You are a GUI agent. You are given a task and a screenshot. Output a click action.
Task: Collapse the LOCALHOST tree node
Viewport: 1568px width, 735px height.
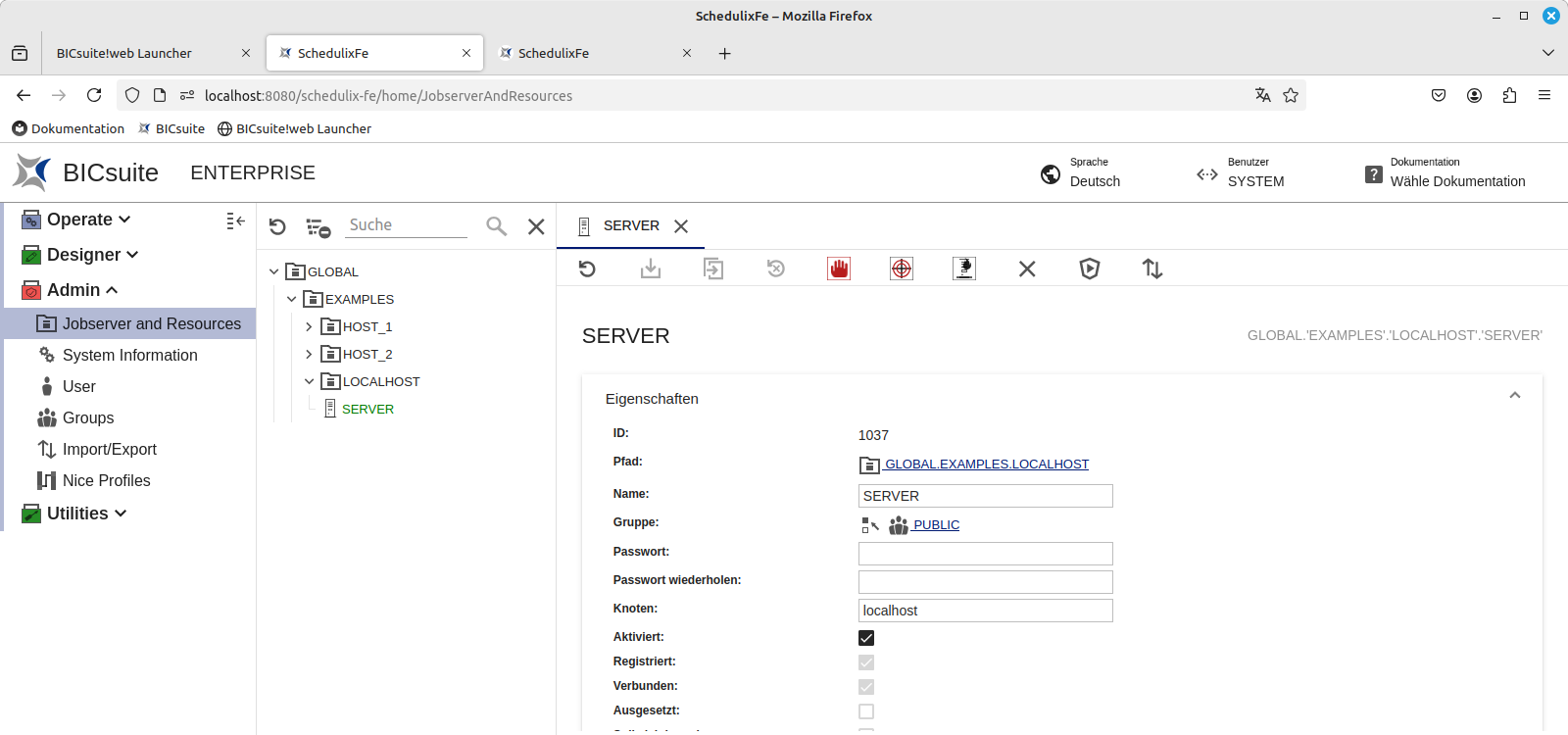[309, 382]
